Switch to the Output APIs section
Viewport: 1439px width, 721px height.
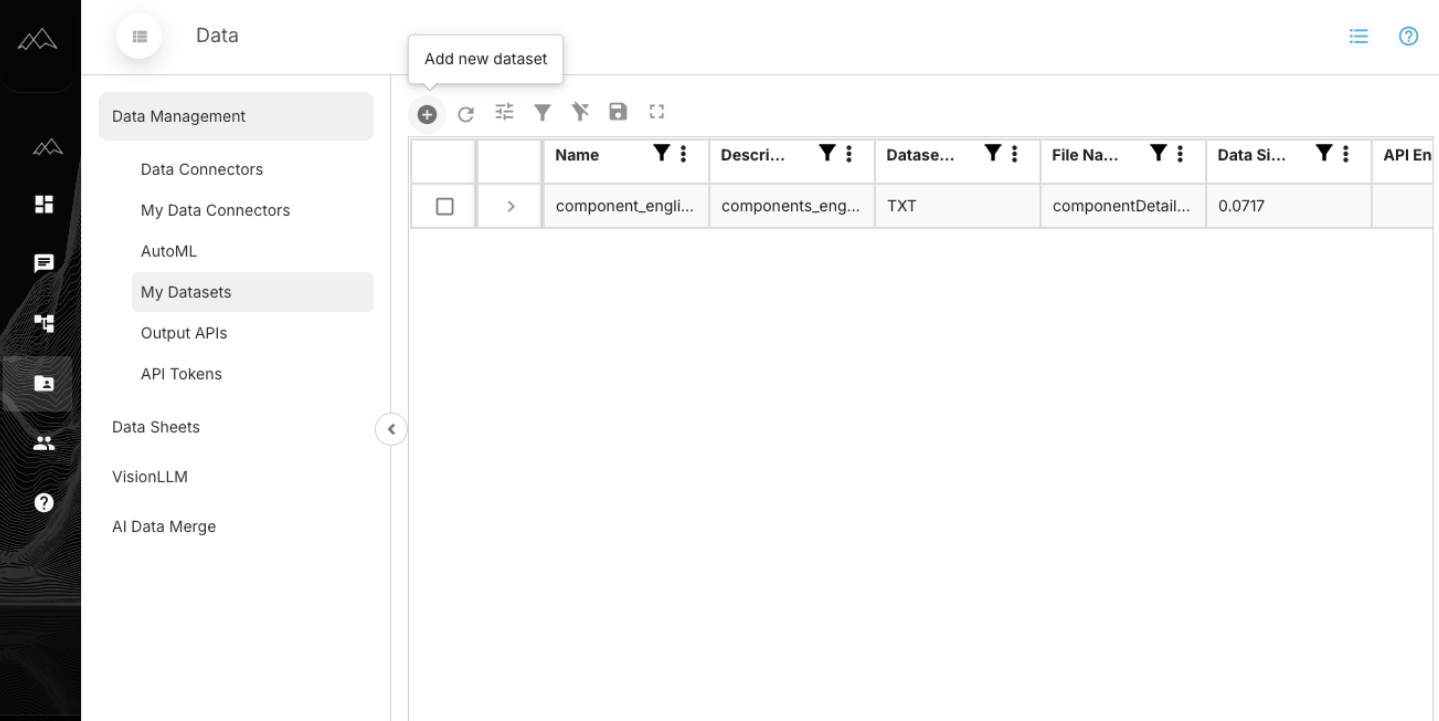coord(184,332)
